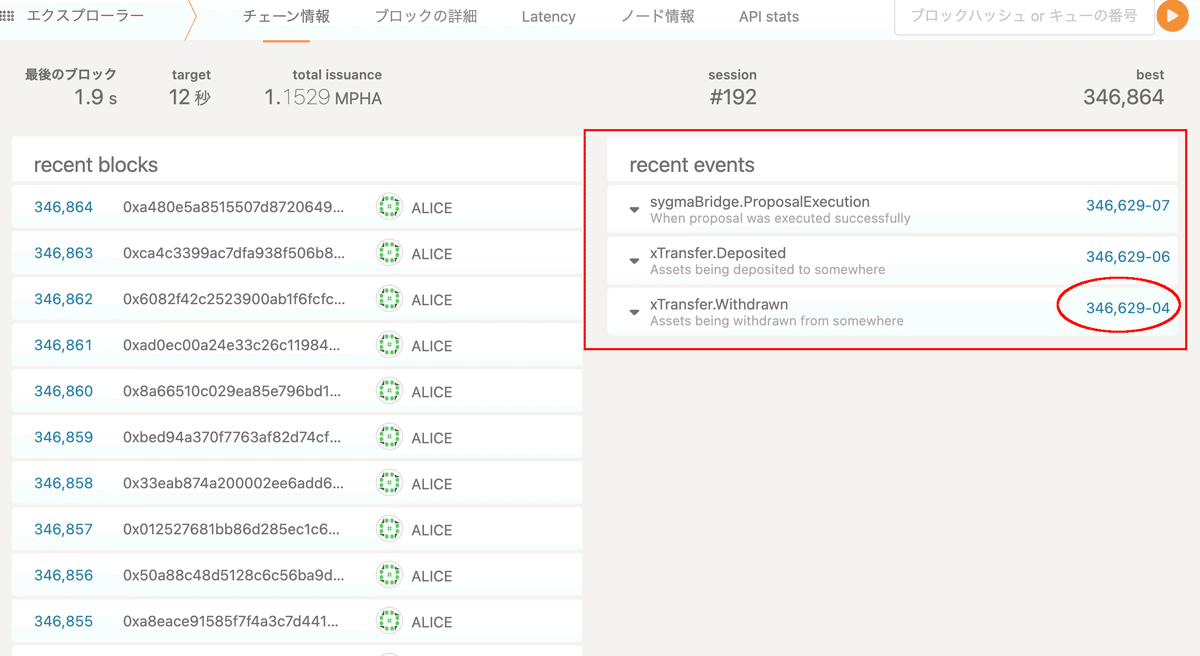Open block 346,859 link

tap(63, 437)
